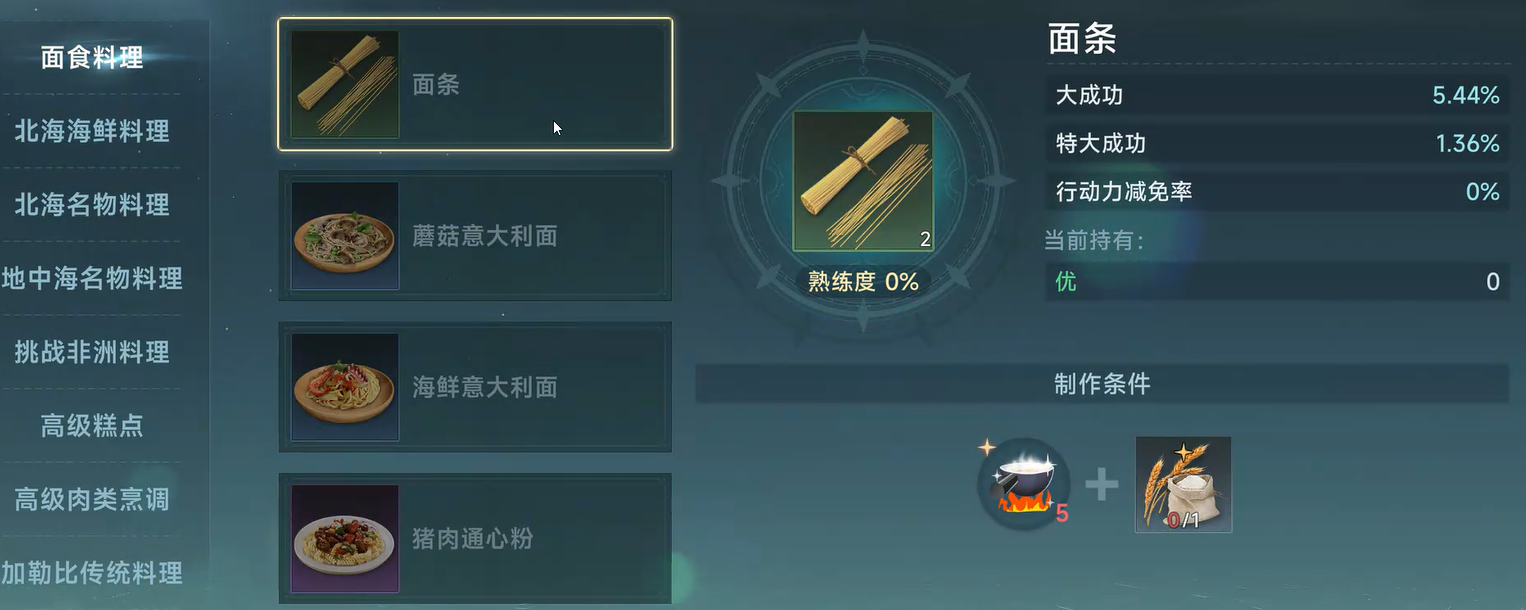Open the 加勒比传统料理 category
Viewport: 1526px width, 610px height.
pos(92,573)
